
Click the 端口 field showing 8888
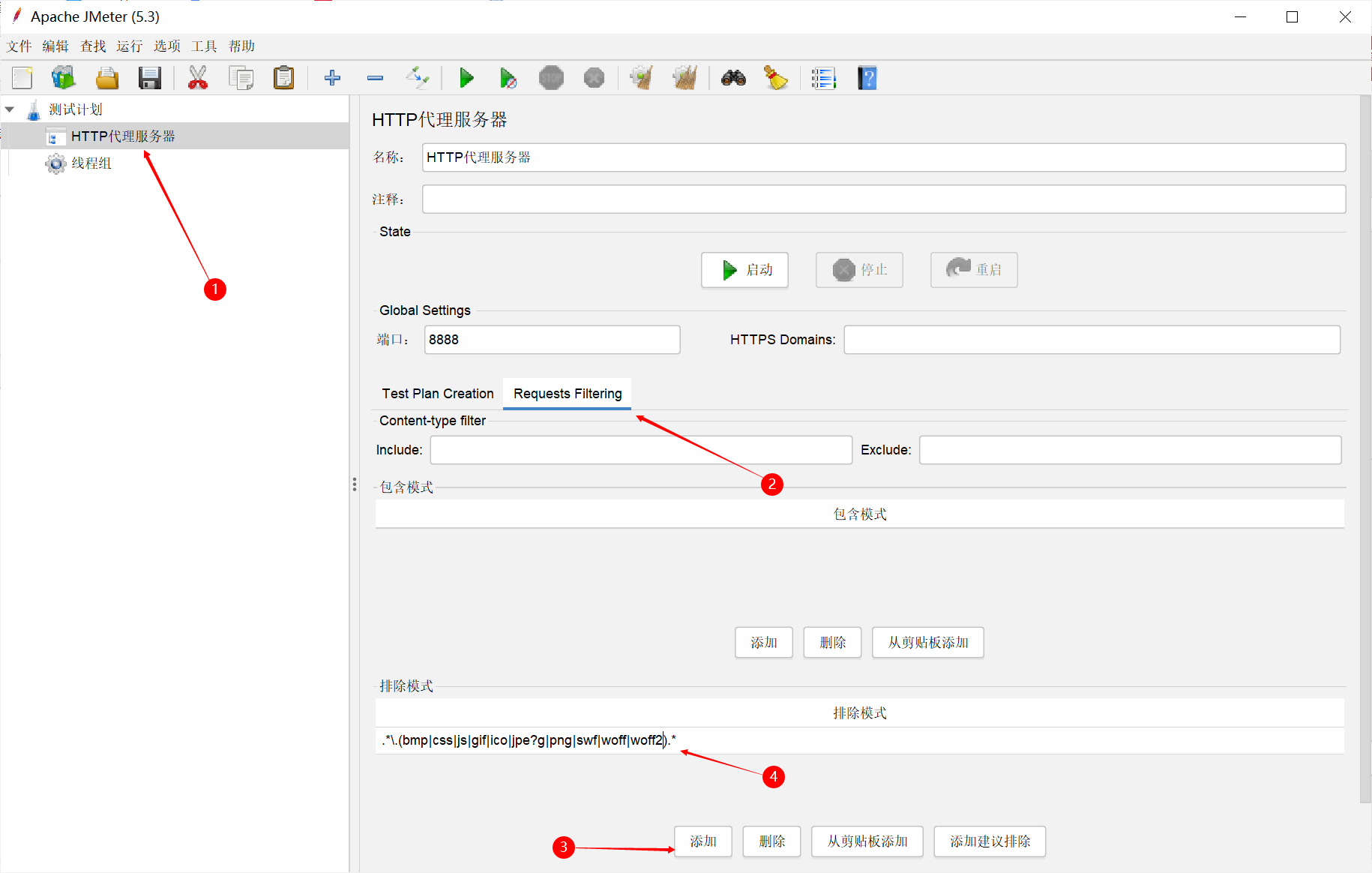click(552, 340)
